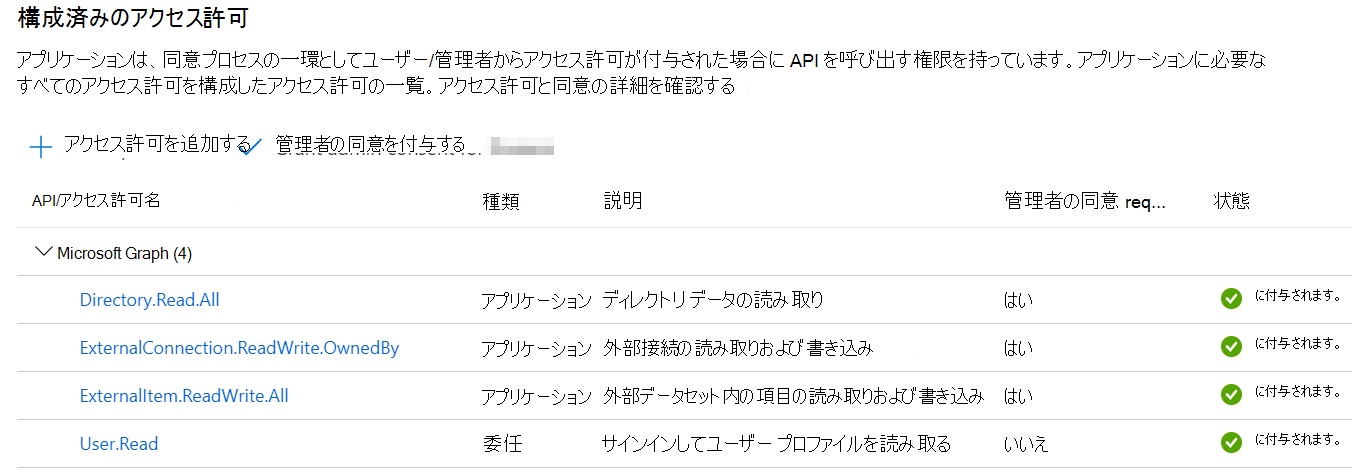Open the Directory.Read.All permission
This screenshot has height=476, width=1352.
[x=149, y=299]
